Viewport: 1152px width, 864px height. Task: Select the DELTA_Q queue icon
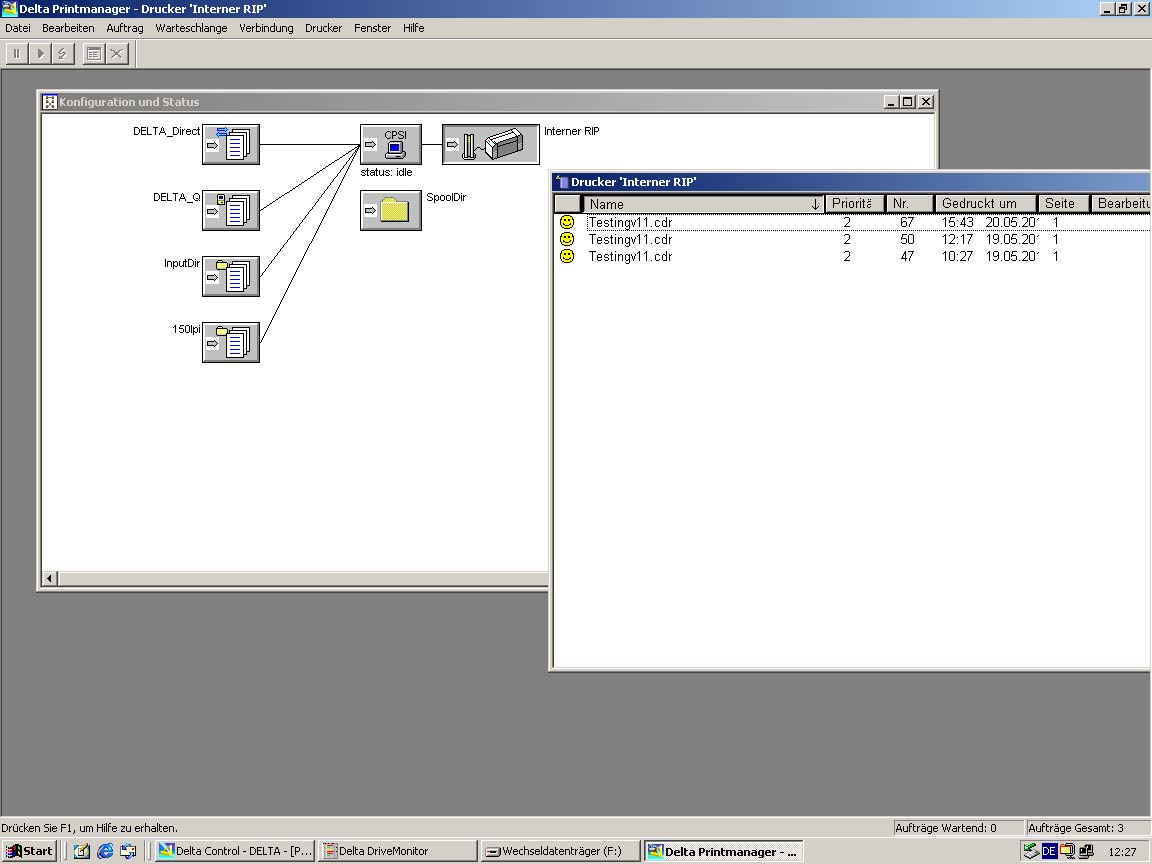231,210
